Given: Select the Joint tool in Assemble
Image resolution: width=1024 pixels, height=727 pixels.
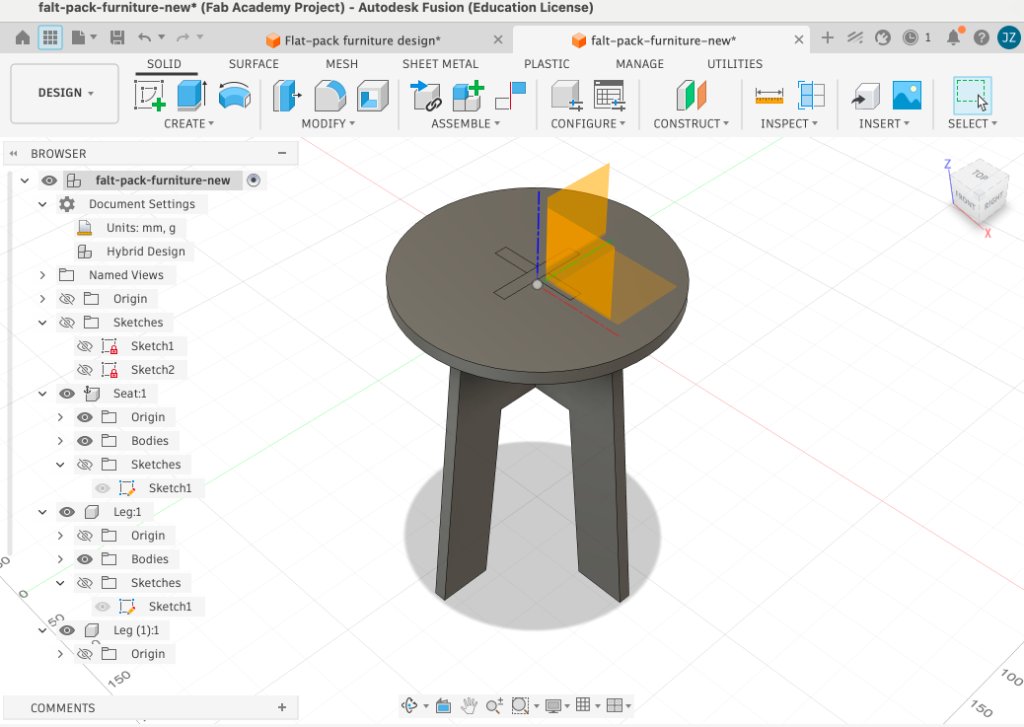Looking at the screenshot, I should point(426,95).
